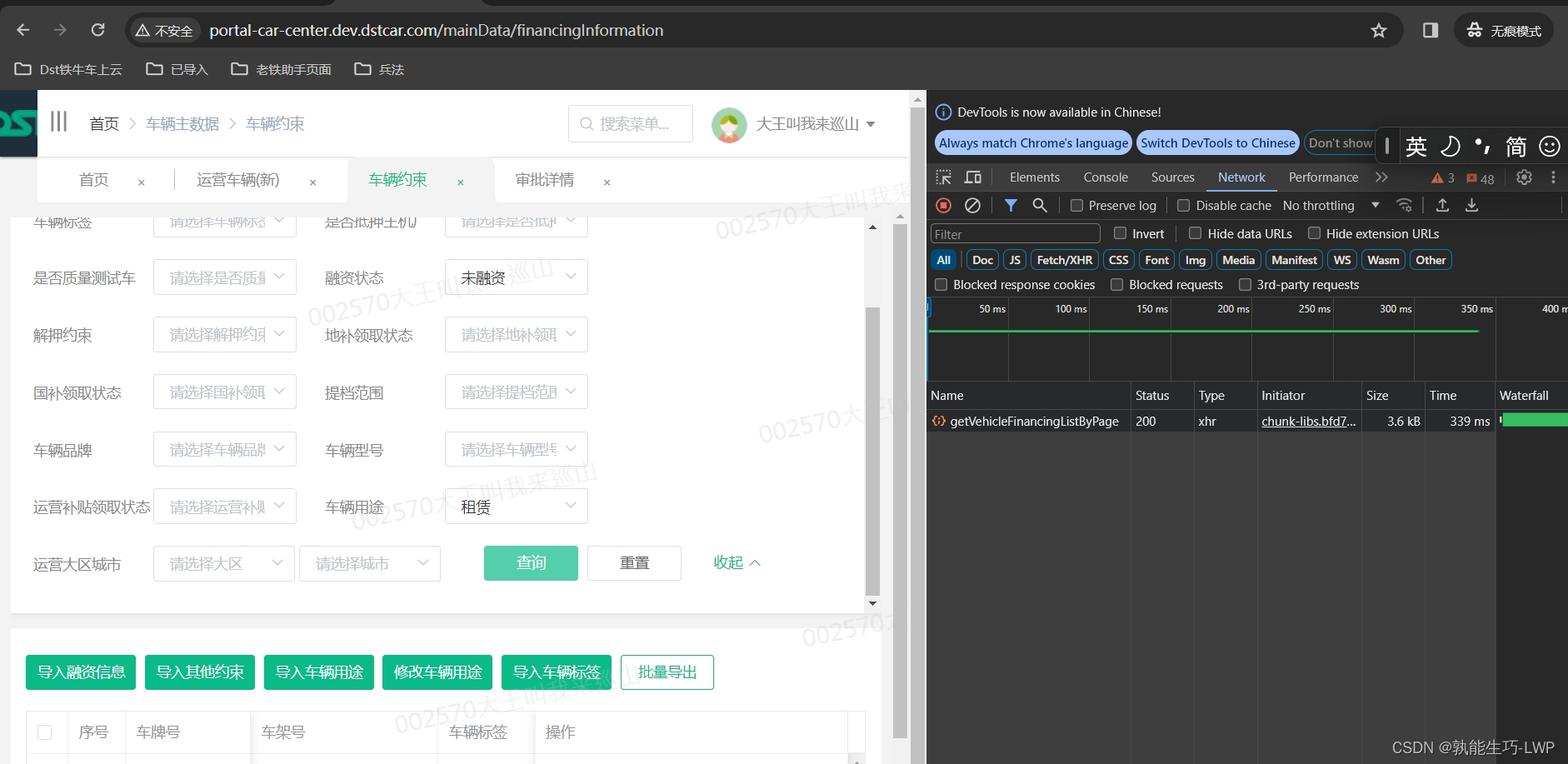Click the 搜索菜单 search box
1568x764 pixels.
point(631,124)
